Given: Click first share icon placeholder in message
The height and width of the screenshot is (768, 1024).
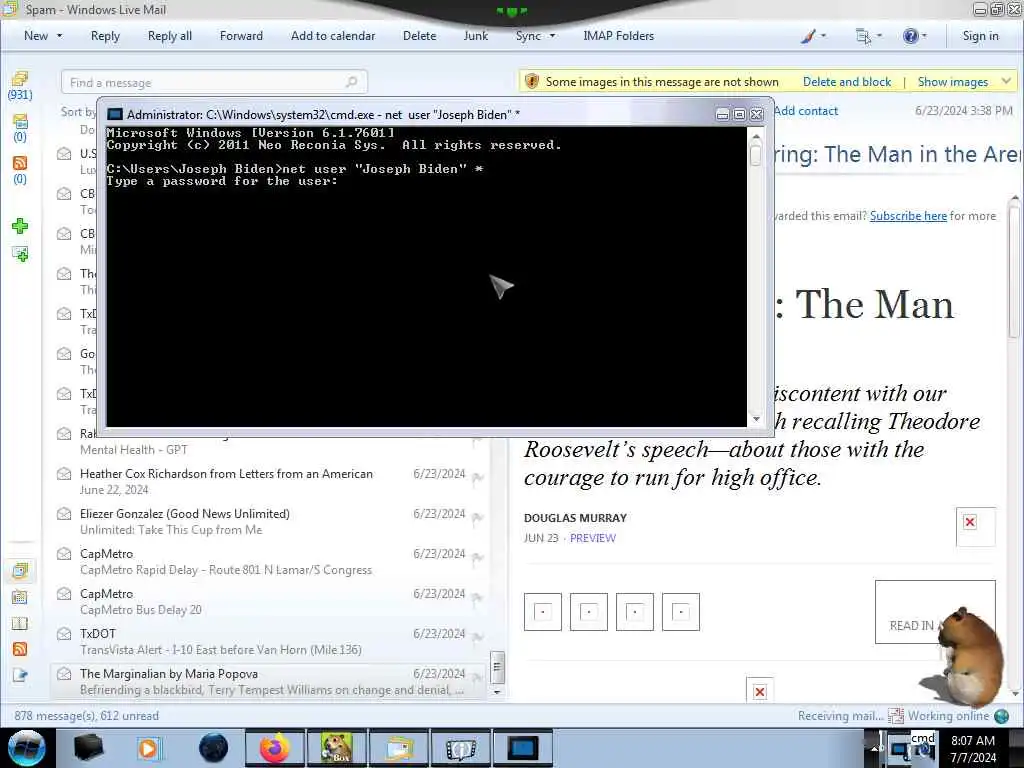Looking at the screenshot, I should [543, 612].
